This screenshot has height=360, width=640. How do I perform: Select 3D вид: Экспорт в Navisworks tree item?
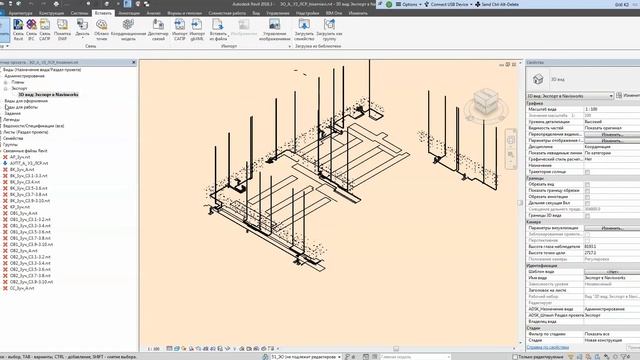(x=48, y=94)
